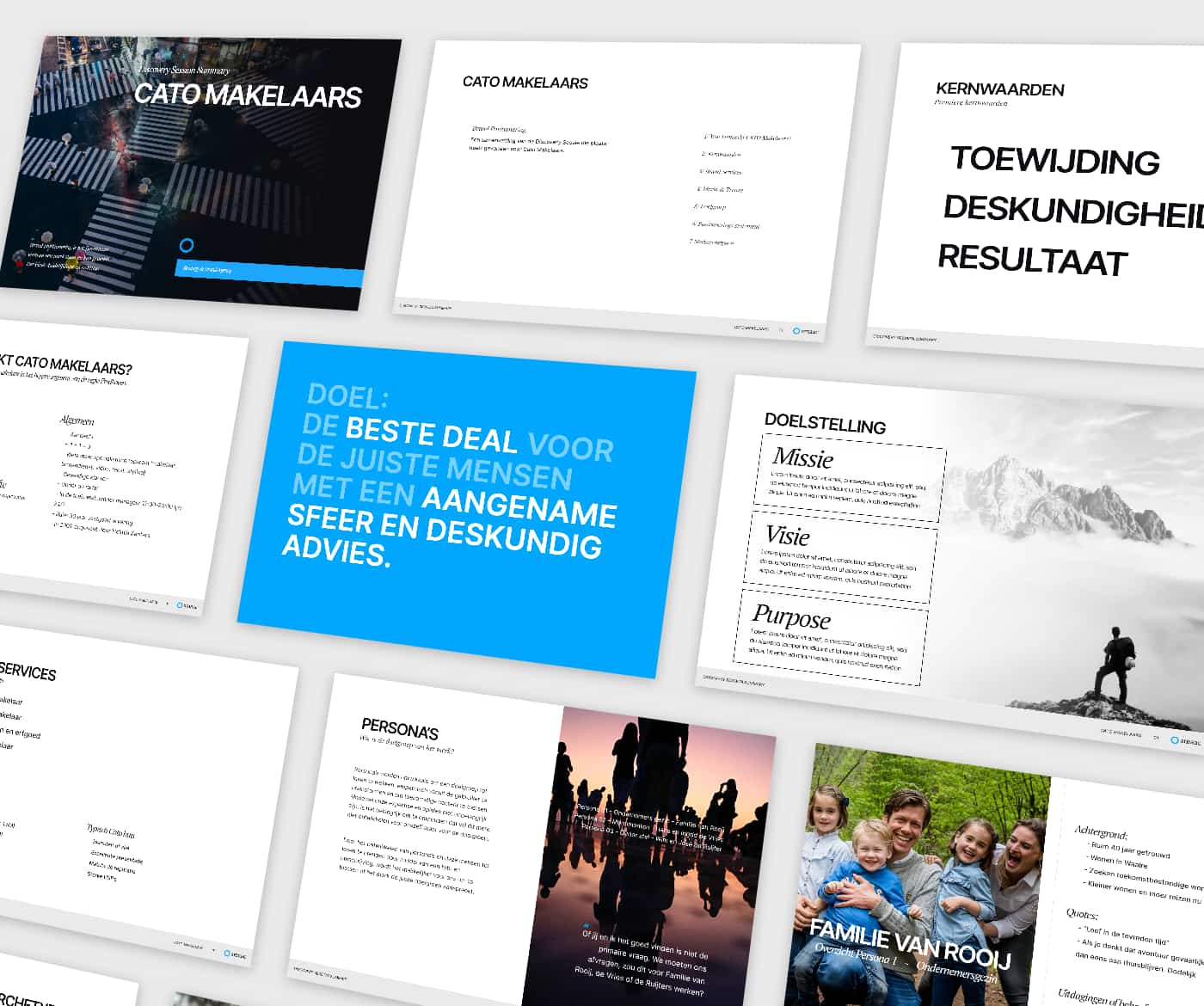The height and width of the screenshot is (1006, 1204).
Task: Click the word TOEWIJDING
Action: pyautogui.click(x=1055, y=161)
